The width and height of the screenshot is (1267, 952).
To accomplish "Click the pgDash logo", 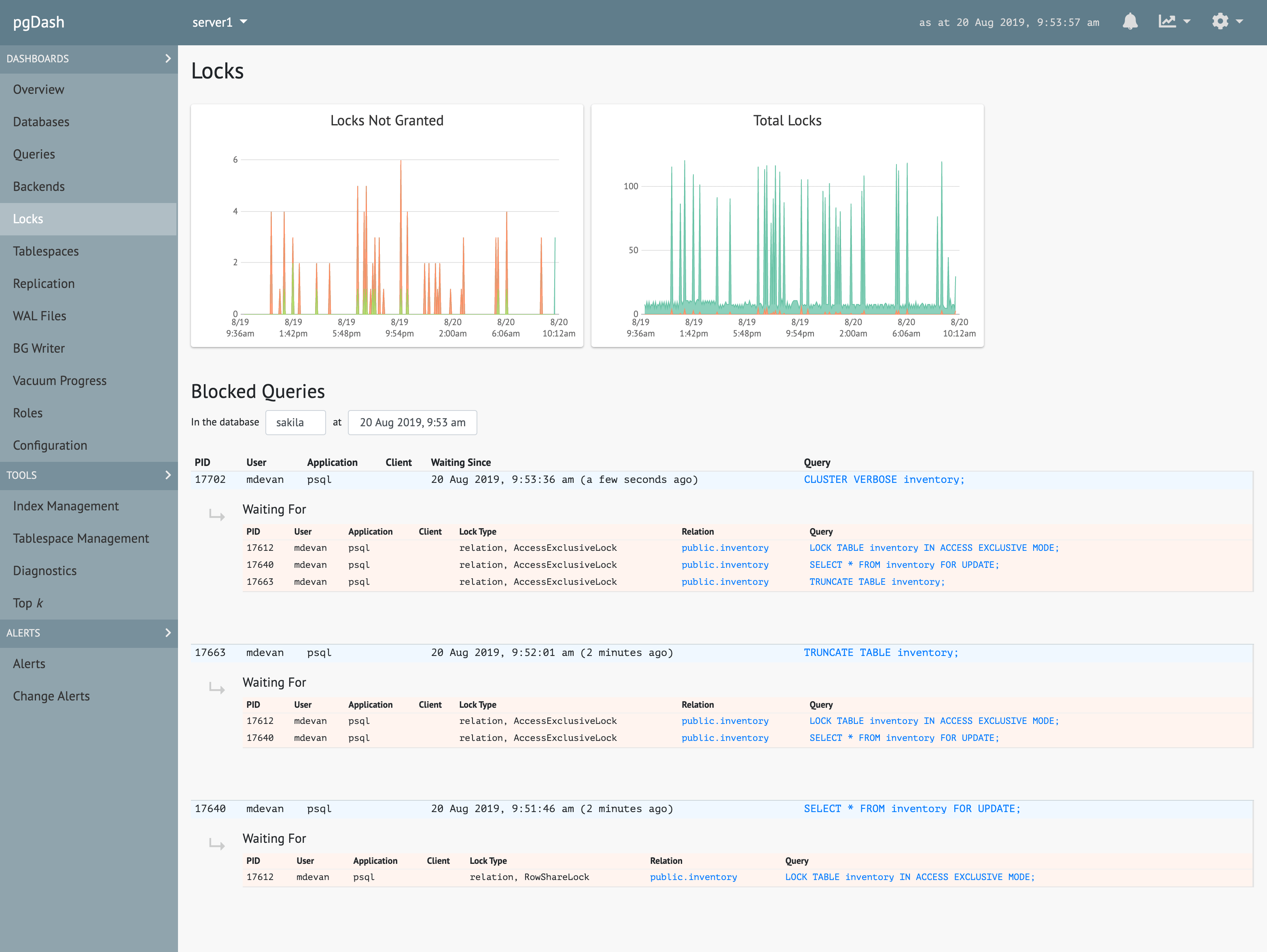I will (39, 22).
